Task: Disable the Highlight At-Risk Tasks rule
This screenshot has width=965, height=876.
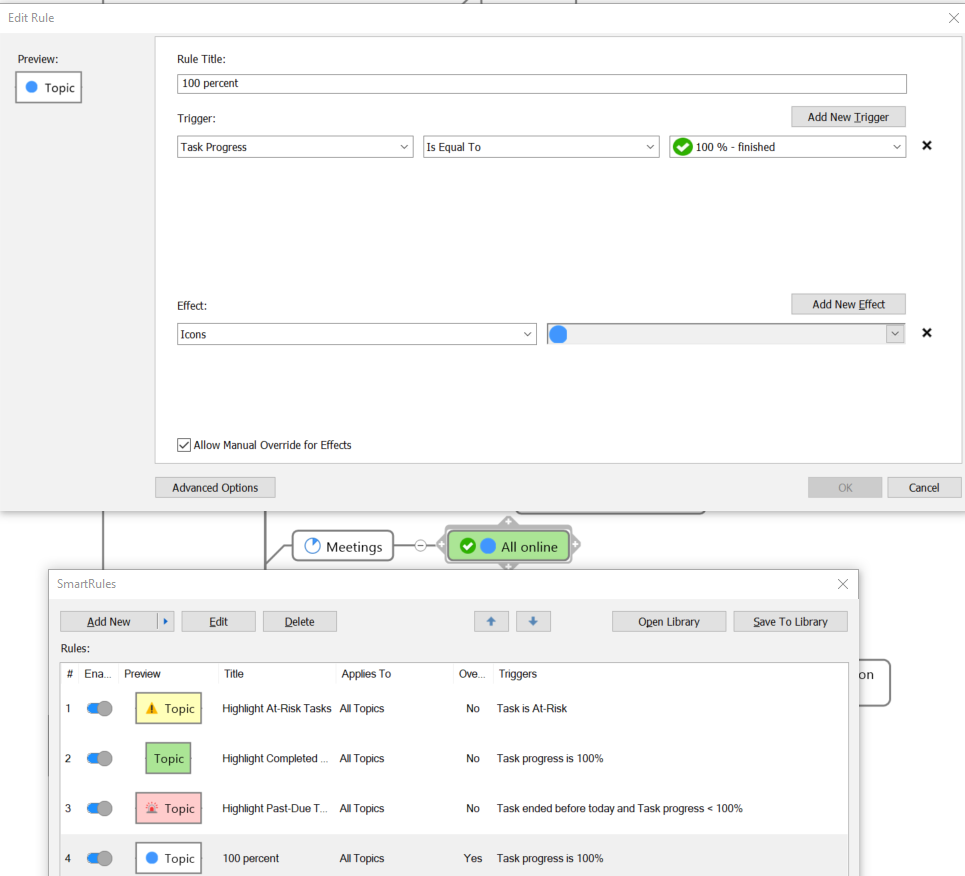Action: click(99, 708)
